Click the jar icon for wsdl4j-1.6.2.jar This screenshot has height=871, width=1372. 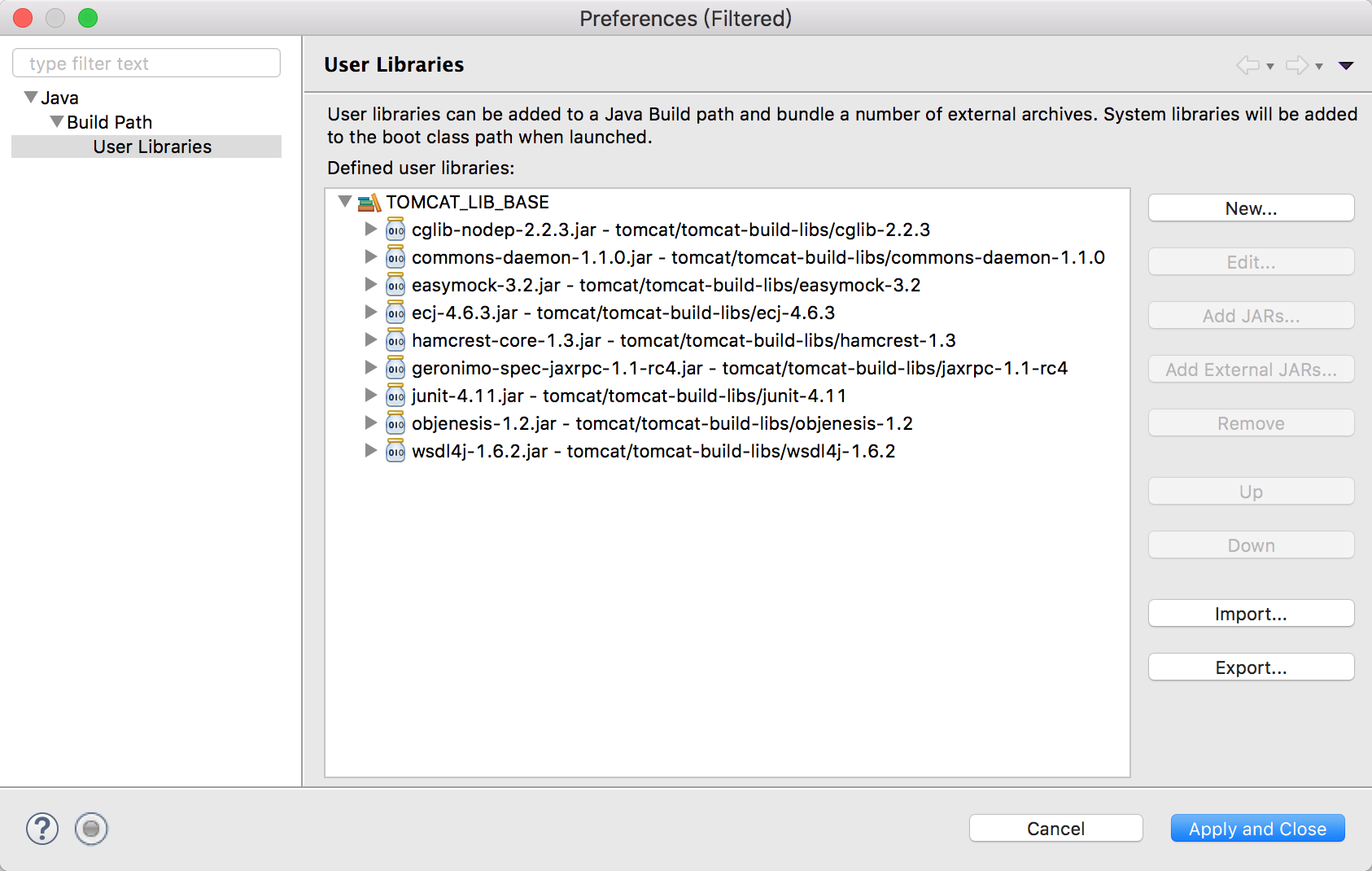[x=395, y=451]
